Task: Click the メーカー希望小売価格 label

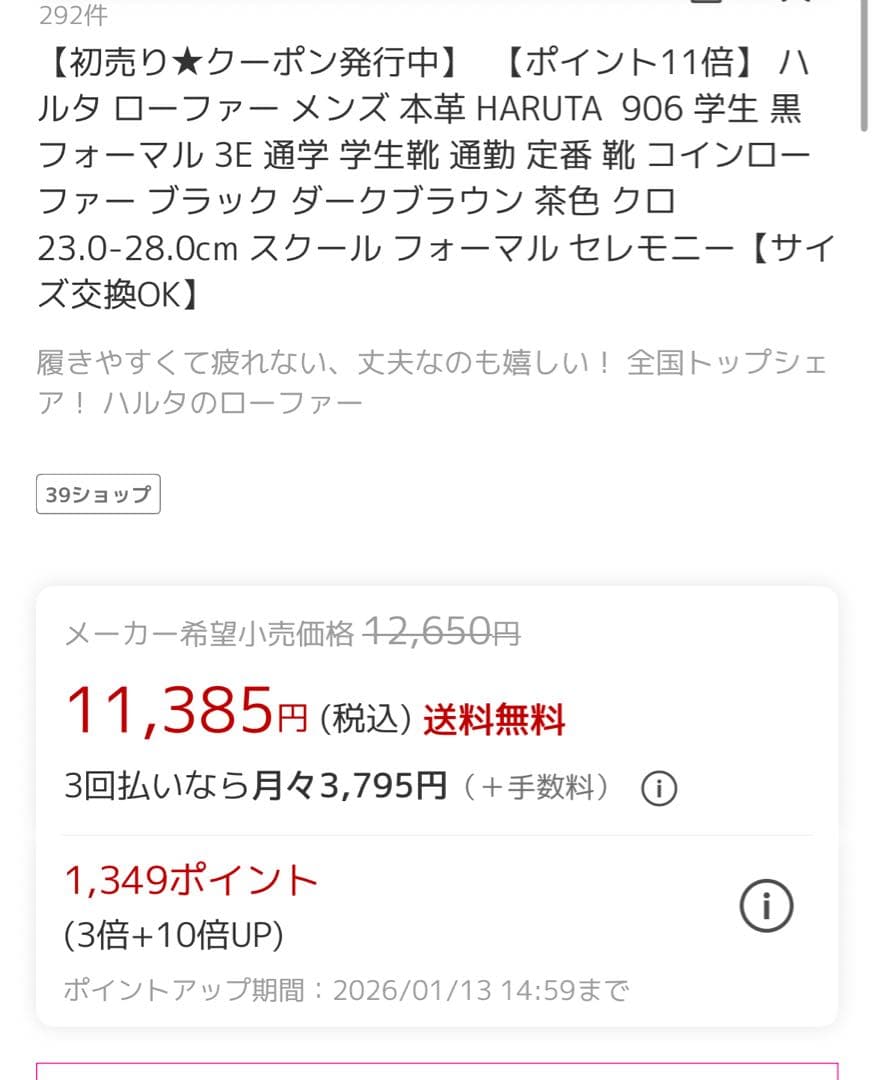Action: tap(209, 633)
